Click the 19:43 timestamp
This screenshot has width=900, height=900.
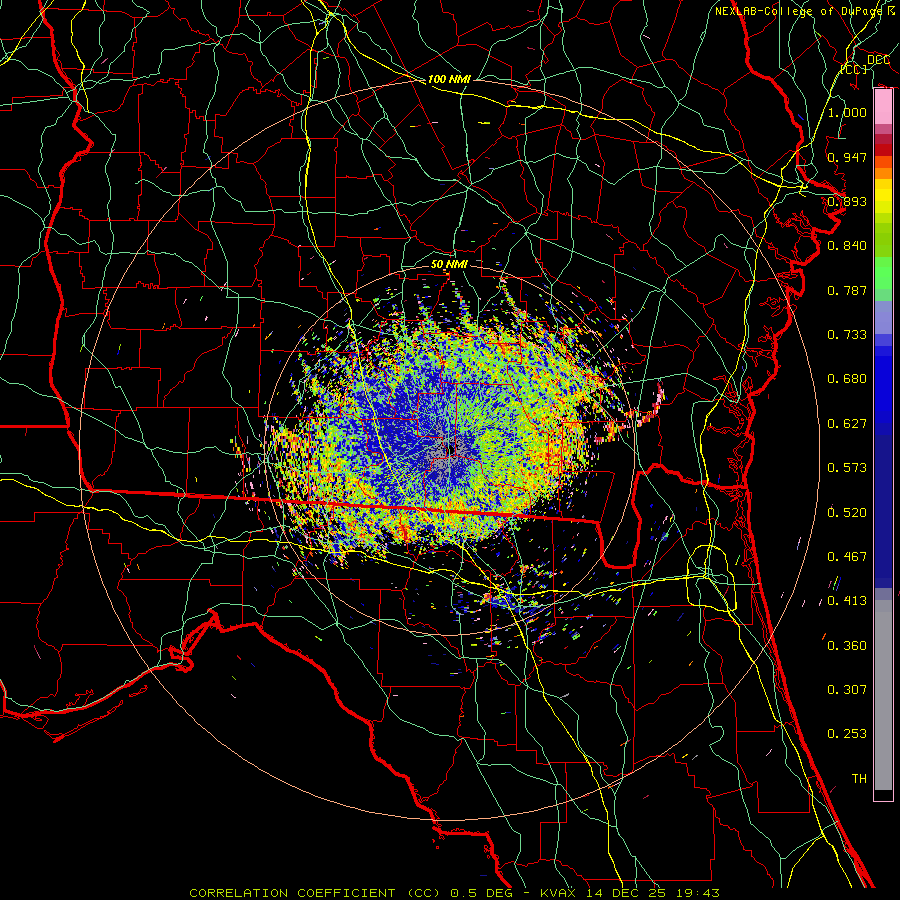pyautogui.click(x=697, y=893)
